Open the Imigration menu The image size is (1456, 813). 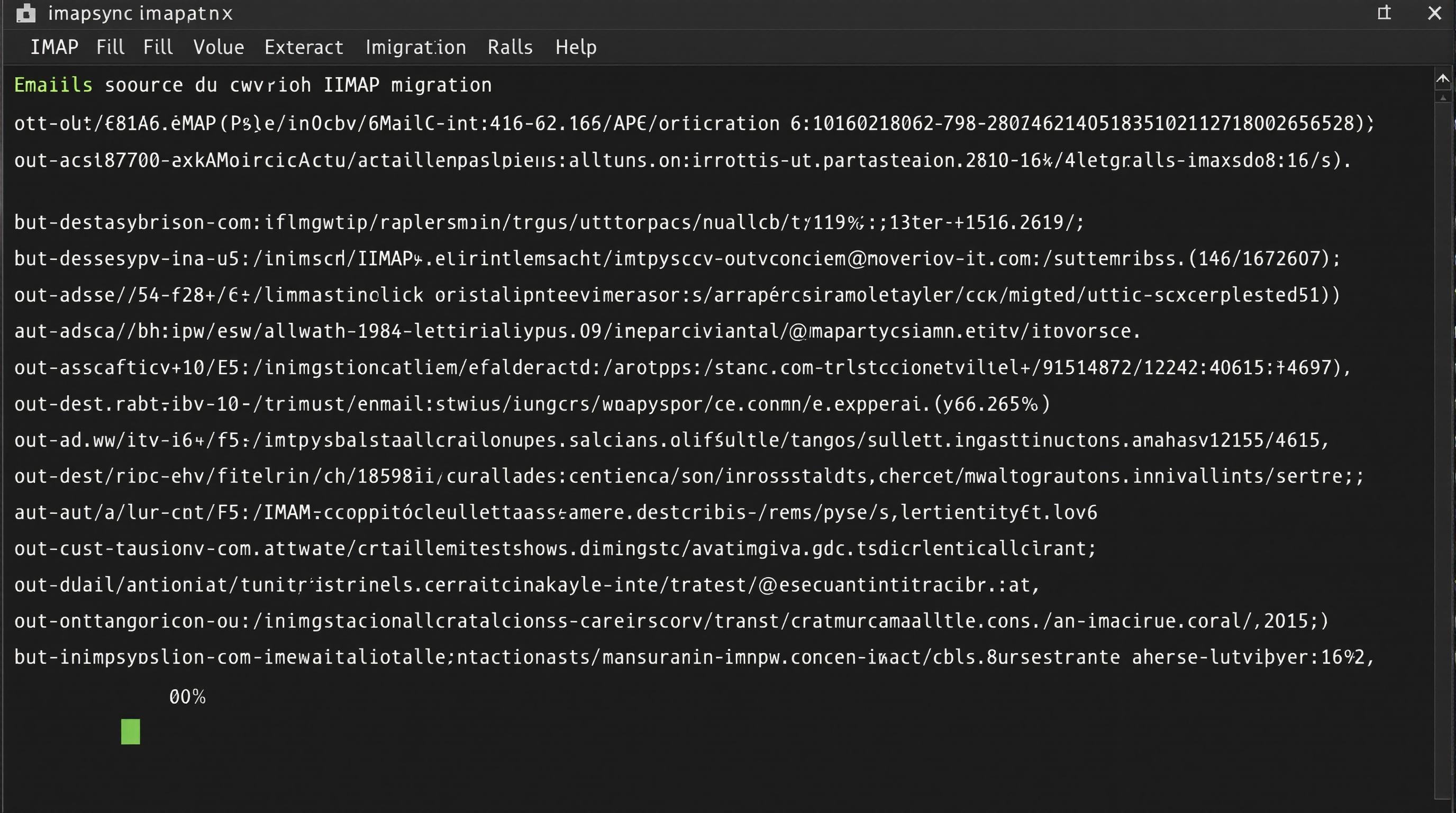[x=415, y=48]
